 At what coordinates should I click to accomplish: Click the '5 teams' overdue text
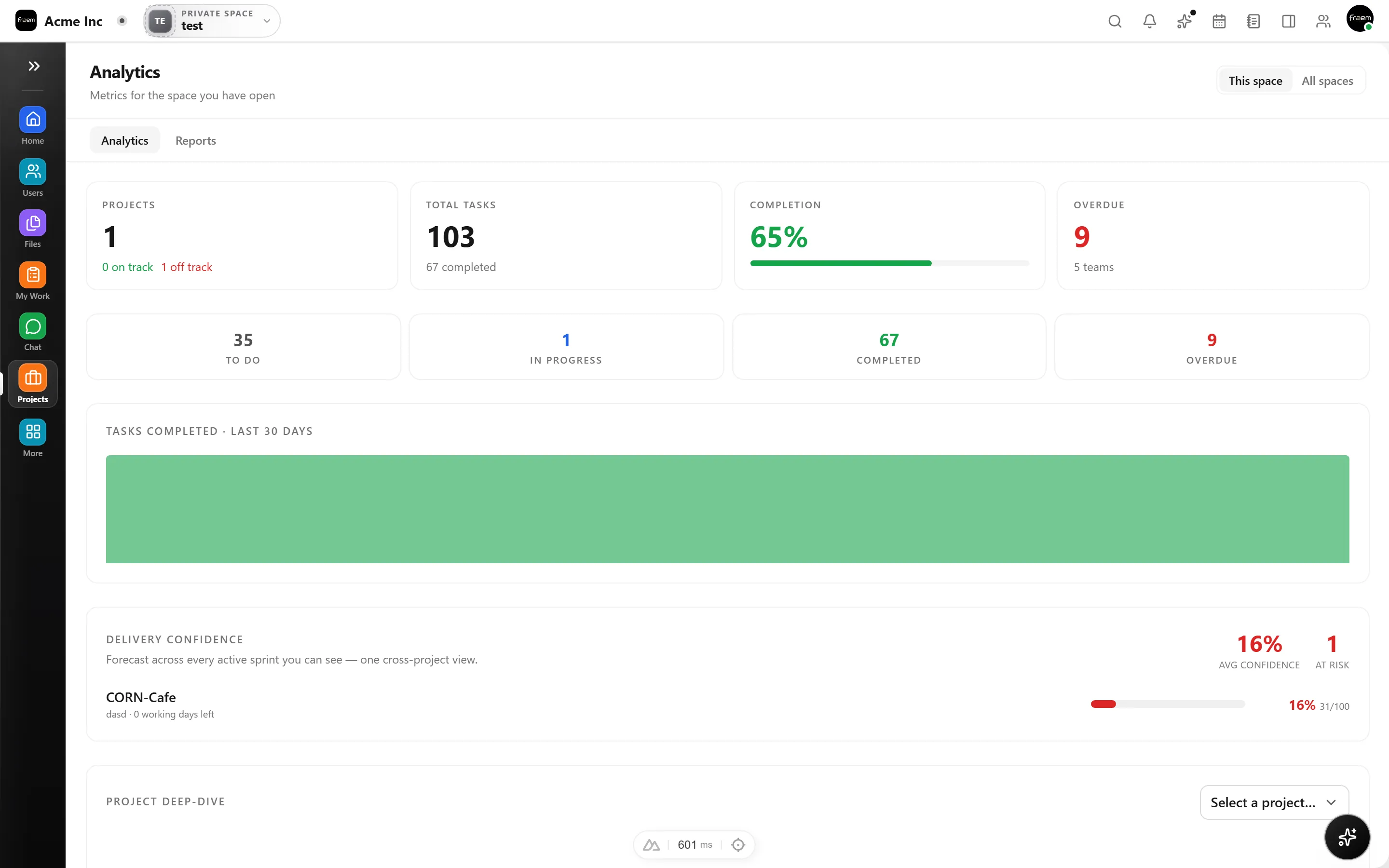[1093, 267]
